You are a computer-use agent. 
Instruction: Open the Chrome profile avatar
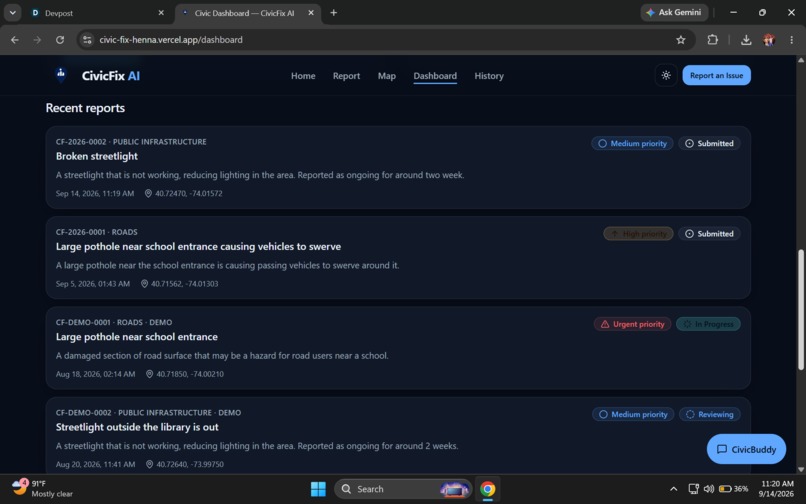[x=769, y=40]
